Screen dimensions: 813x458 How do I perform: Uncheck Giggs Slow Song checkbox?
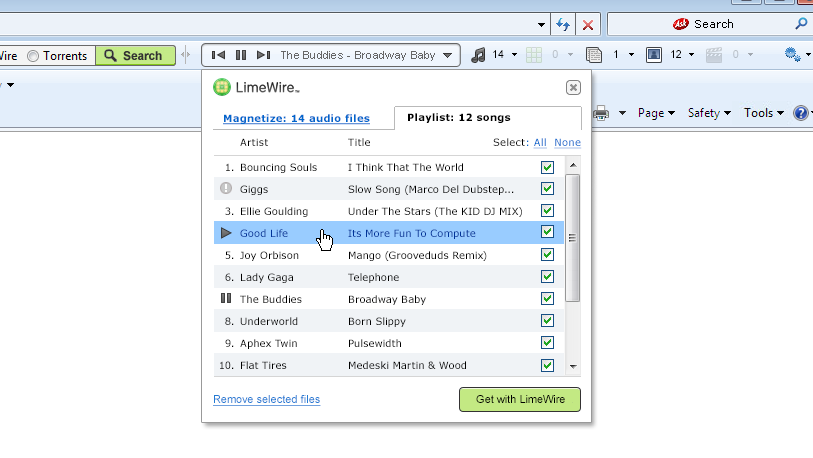point(547,189)
